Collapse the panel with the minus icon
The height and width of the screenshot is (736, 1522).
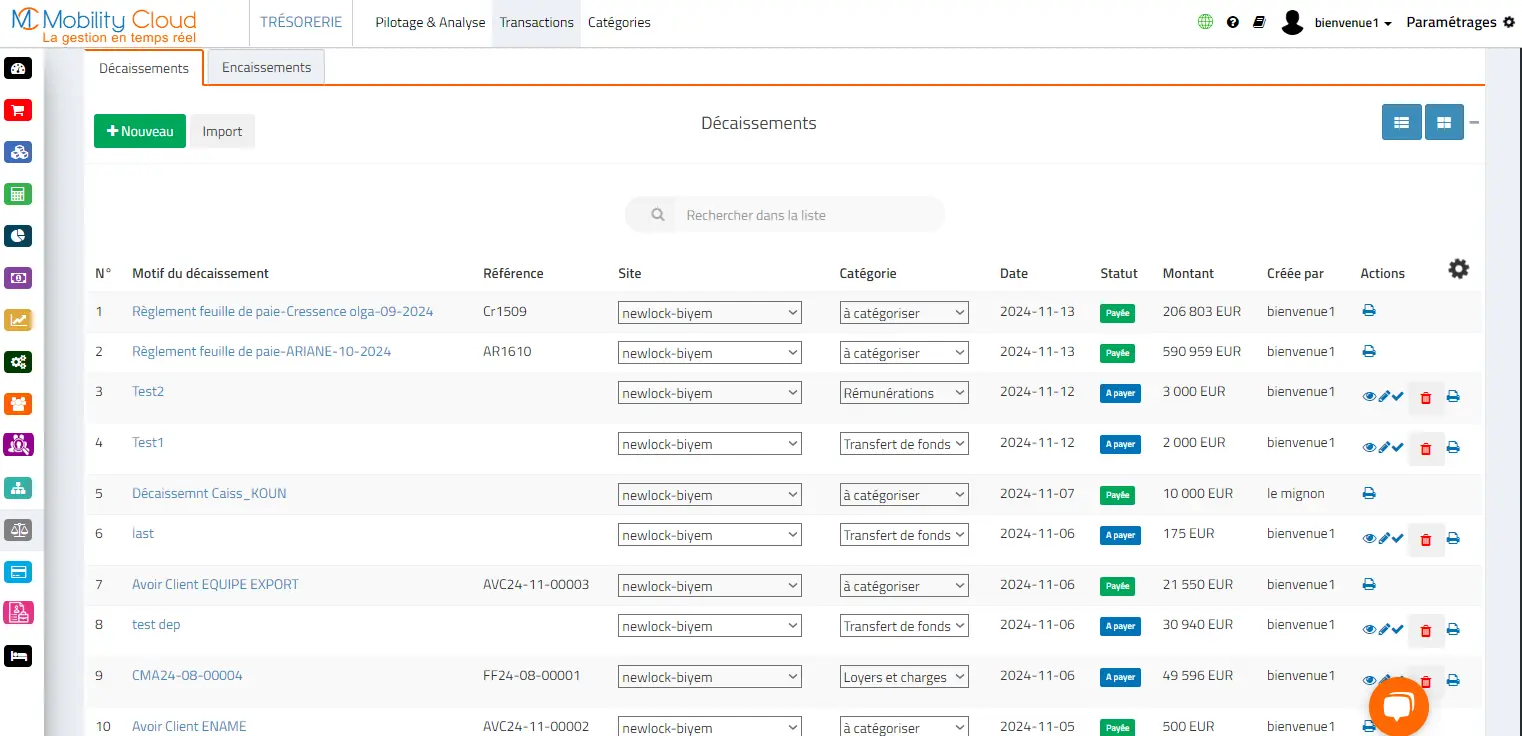1474,123
